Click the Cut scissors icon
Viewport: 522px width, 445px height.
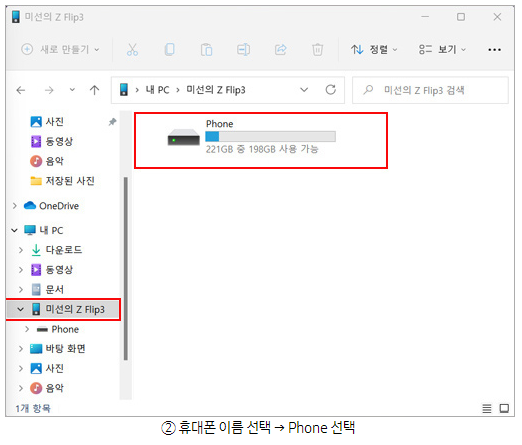point(132,50)
